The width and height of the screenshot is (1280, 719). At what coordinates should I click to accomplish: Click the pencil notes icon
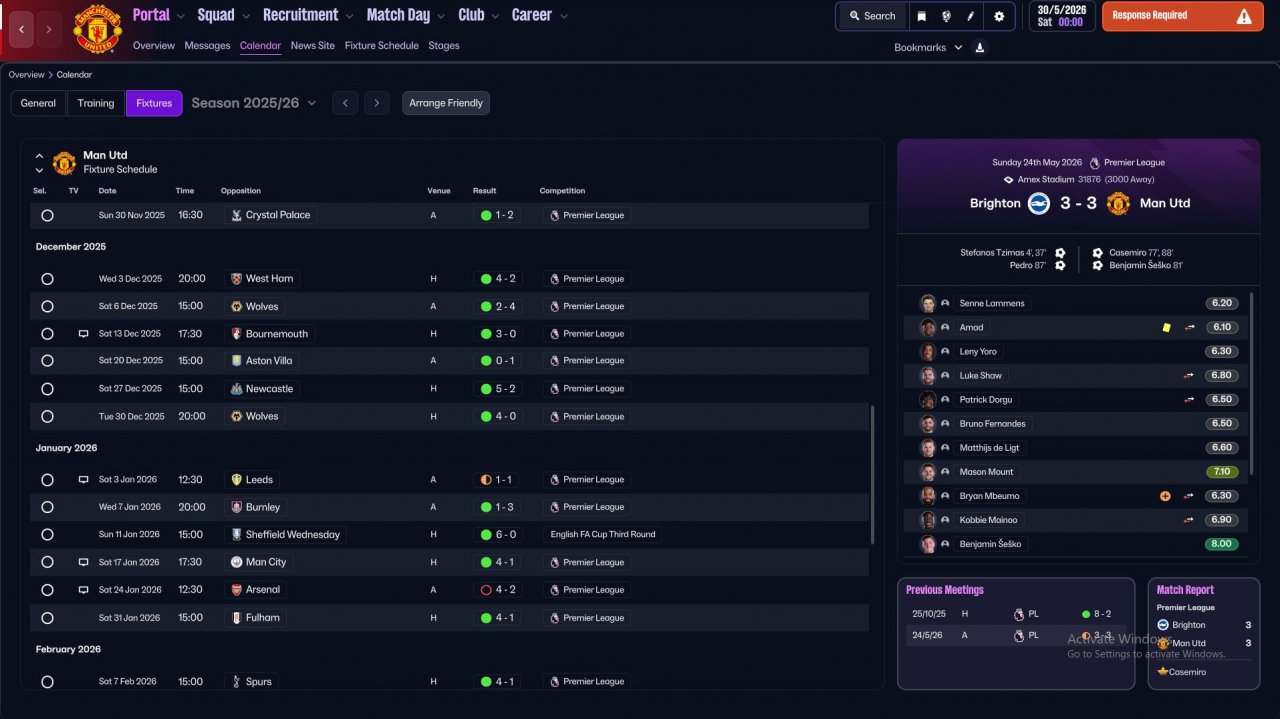point(970,16)
